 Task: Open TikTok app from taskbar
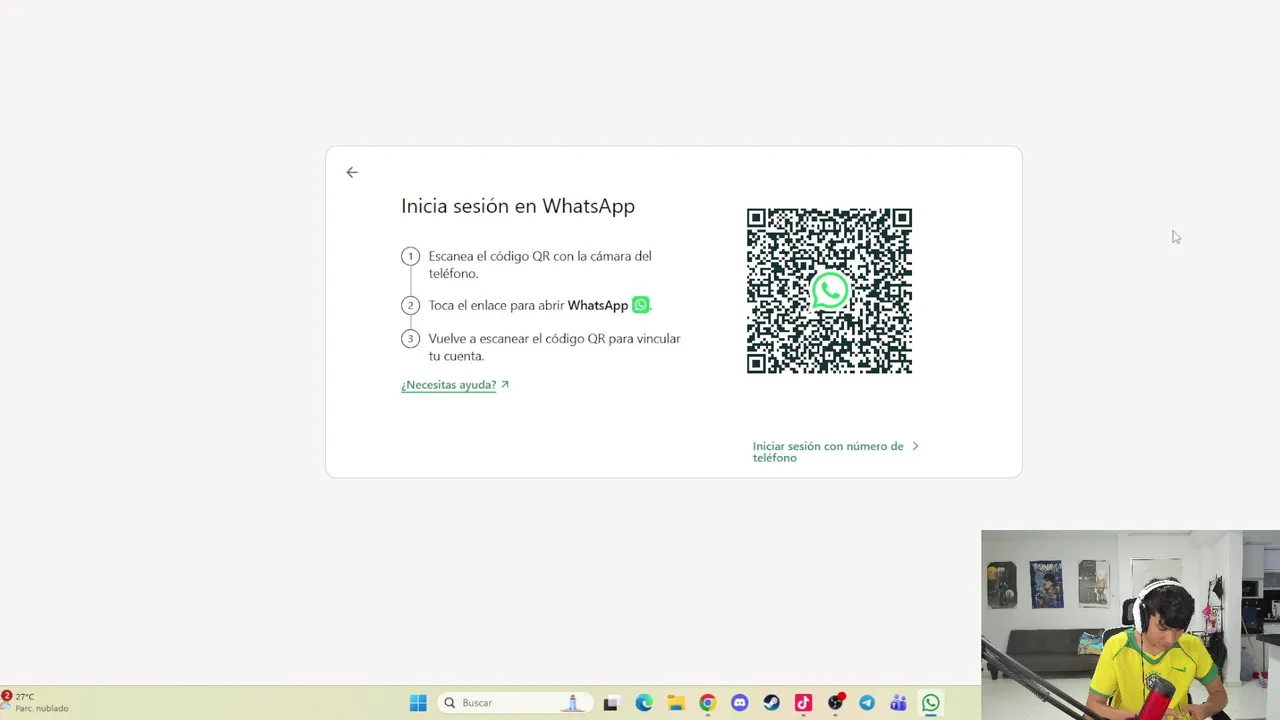coord(803,703)
